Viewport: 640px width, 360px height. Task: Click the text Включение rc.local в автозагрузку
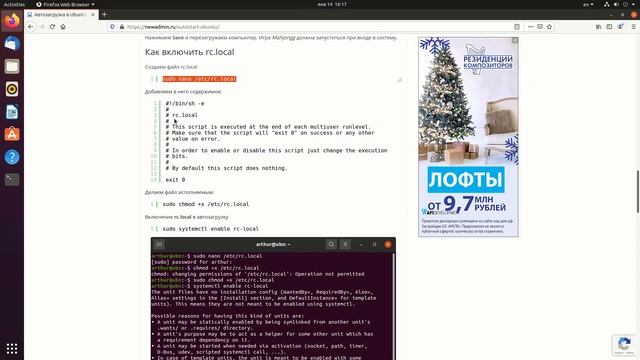[x=187, y=217]
